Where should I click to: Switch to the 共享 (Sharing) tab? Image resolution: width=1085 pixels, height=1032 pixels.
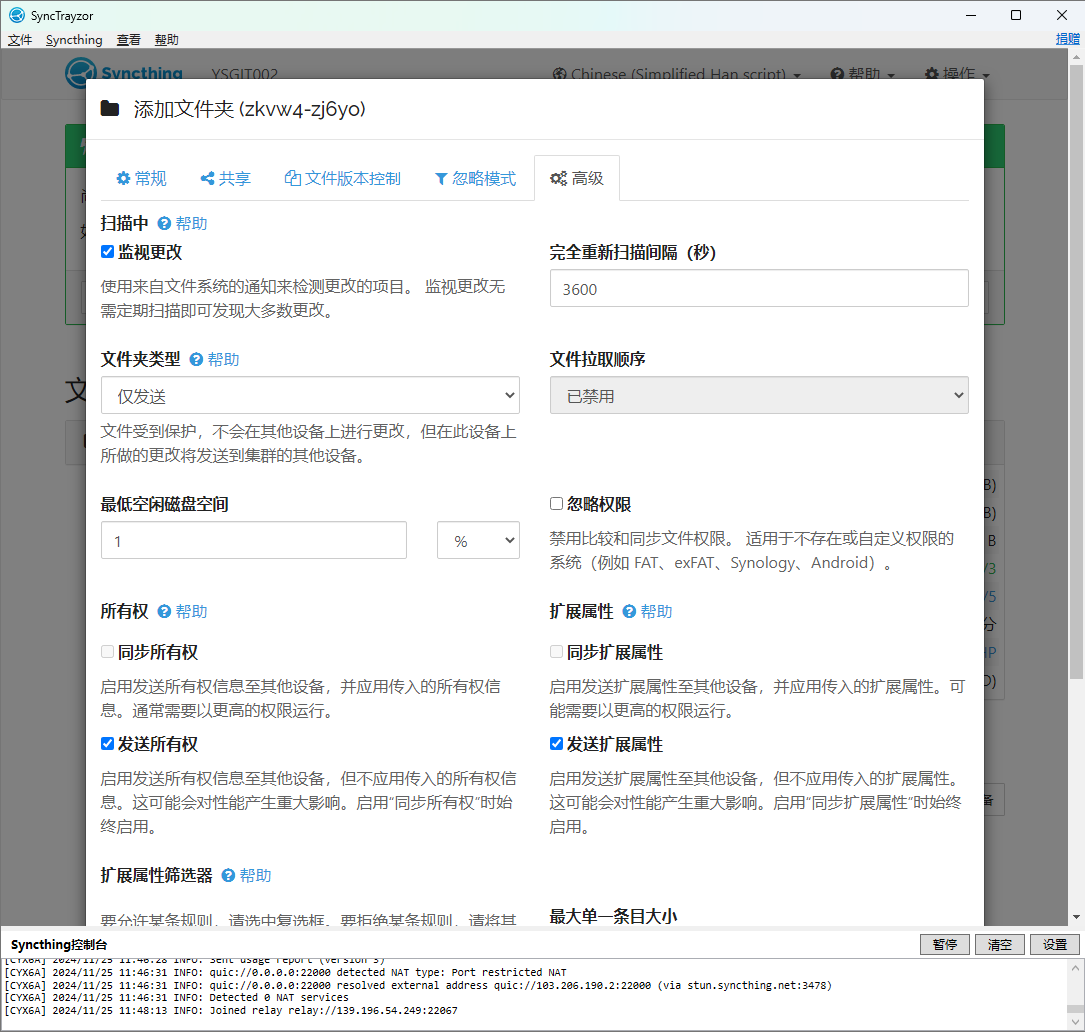point(226,179)
